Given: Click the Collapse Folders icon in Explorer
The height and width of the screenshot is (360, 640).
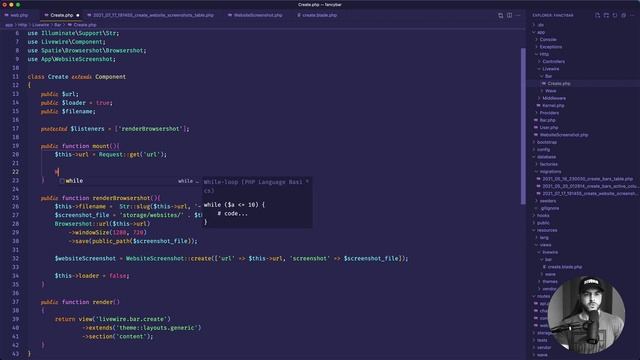Looking at the screenshot, I should (x=623, y=15).
